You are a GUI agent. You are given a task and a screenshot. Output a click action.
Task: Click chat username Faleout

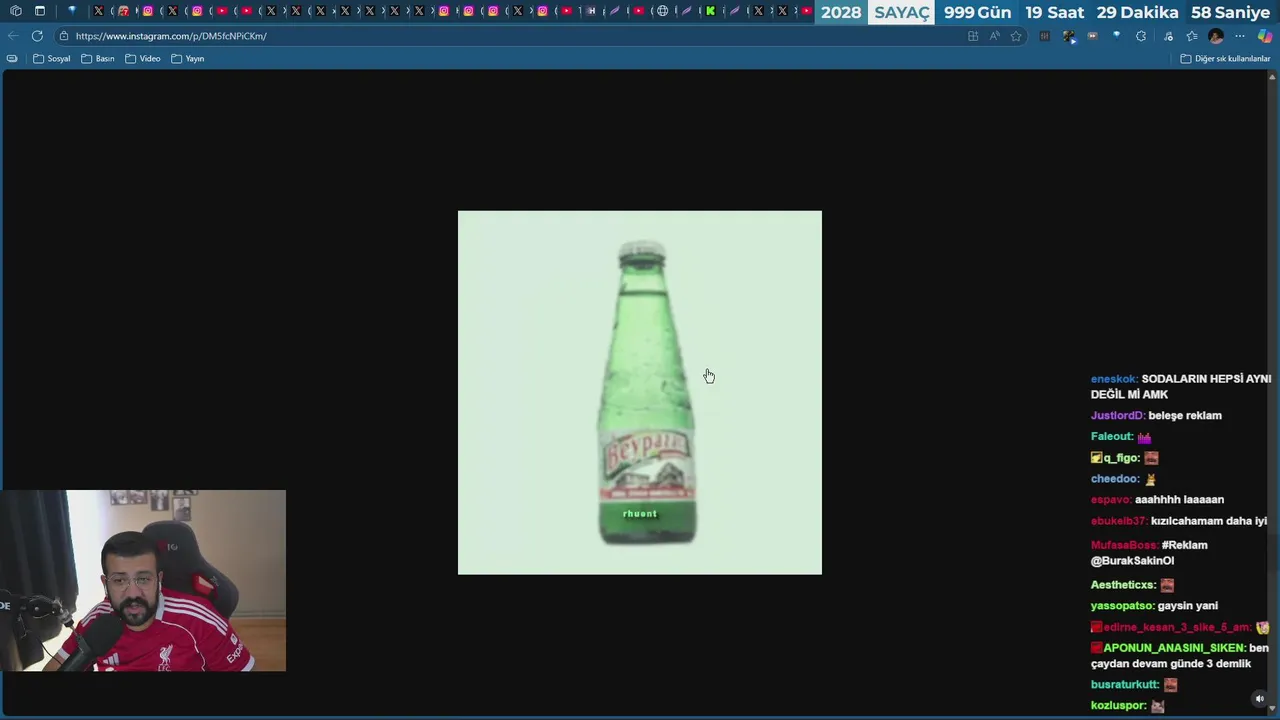[x=1111, y=436]
